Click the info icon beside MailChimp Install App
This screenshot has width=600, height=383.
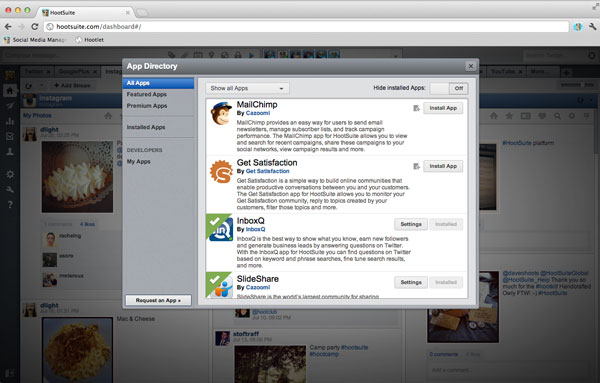(x=416, y=108)
